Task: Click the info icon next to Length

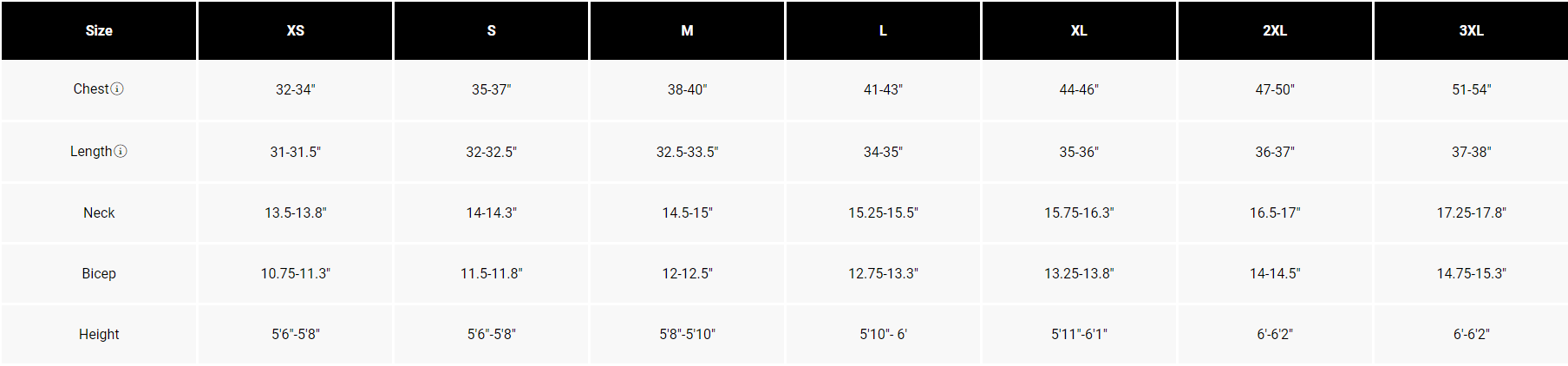Action: click(x=121, y=151)
